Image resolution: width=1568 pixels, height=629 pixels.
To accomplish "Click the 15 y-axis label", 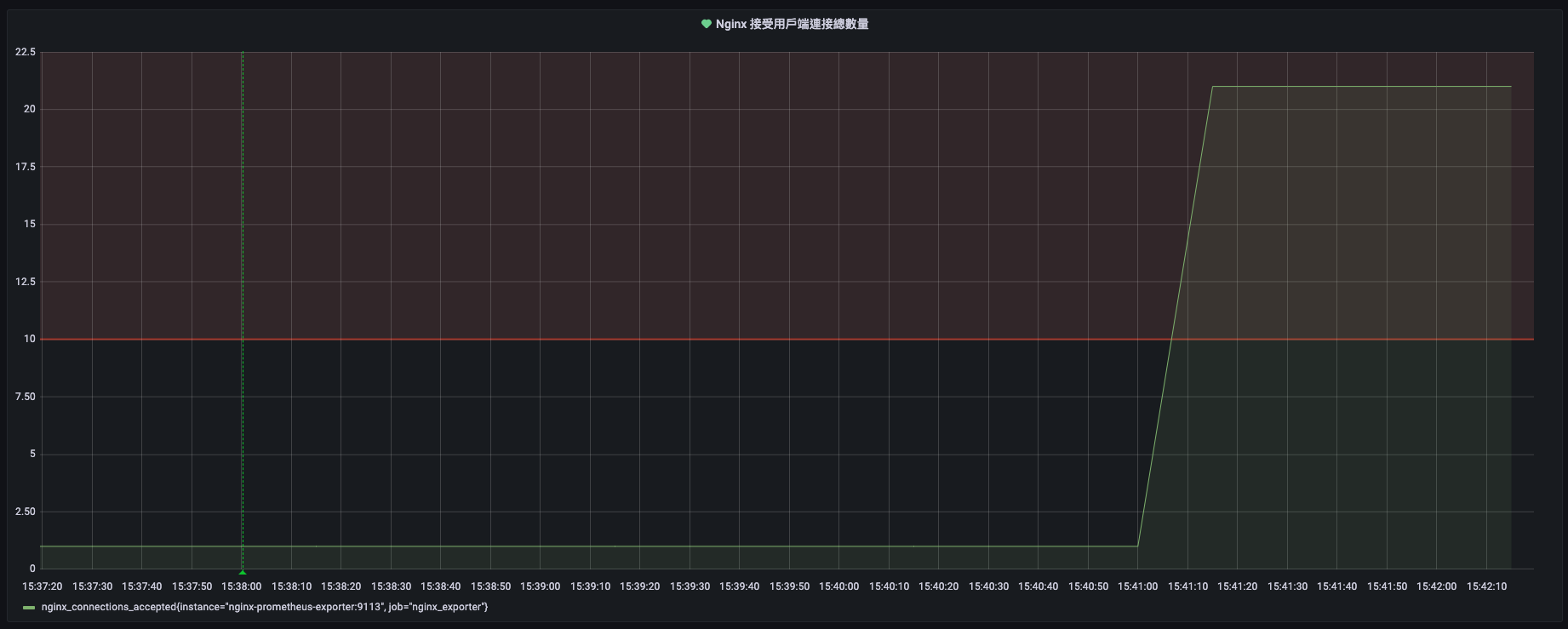I will 30,224.
